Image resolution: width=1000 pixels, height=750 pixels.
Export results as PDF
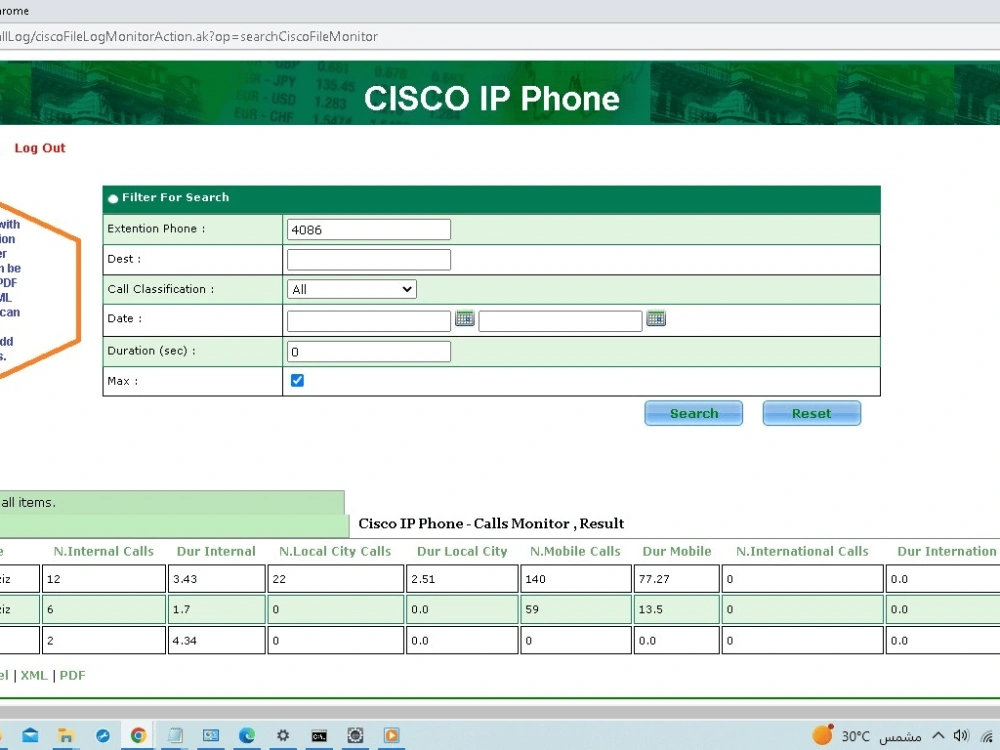point(72,675)
